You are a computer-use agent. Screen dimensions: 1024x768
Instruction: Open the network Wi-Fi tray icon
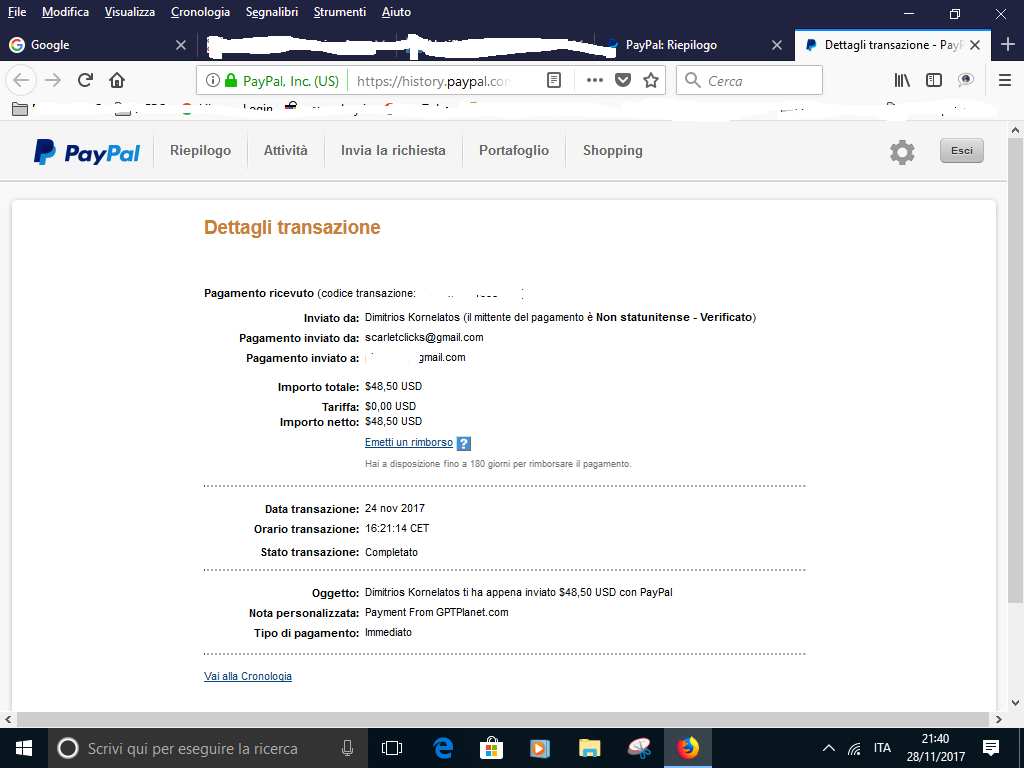coord(854,748)
